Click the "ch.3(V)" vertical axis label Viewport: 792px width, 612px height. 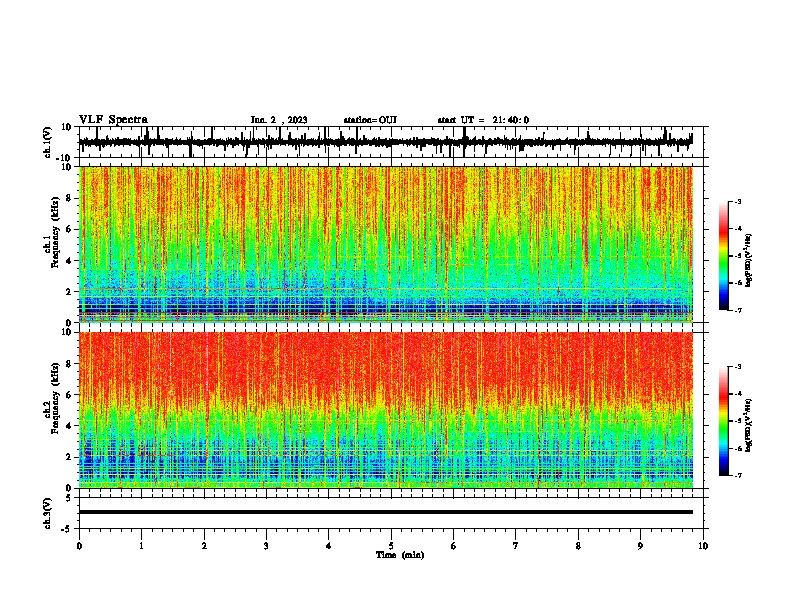coord(48,513)
